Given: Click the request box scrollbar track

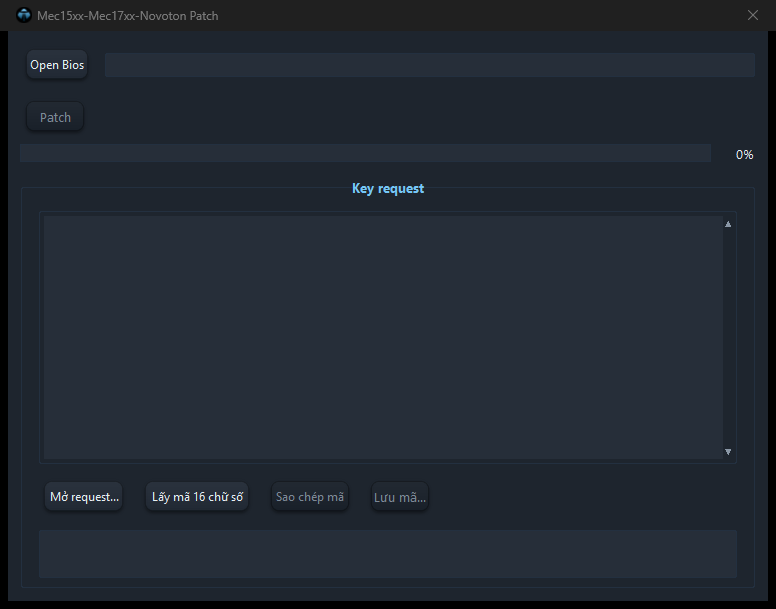Looking at the screenshot, I should 728,337.
